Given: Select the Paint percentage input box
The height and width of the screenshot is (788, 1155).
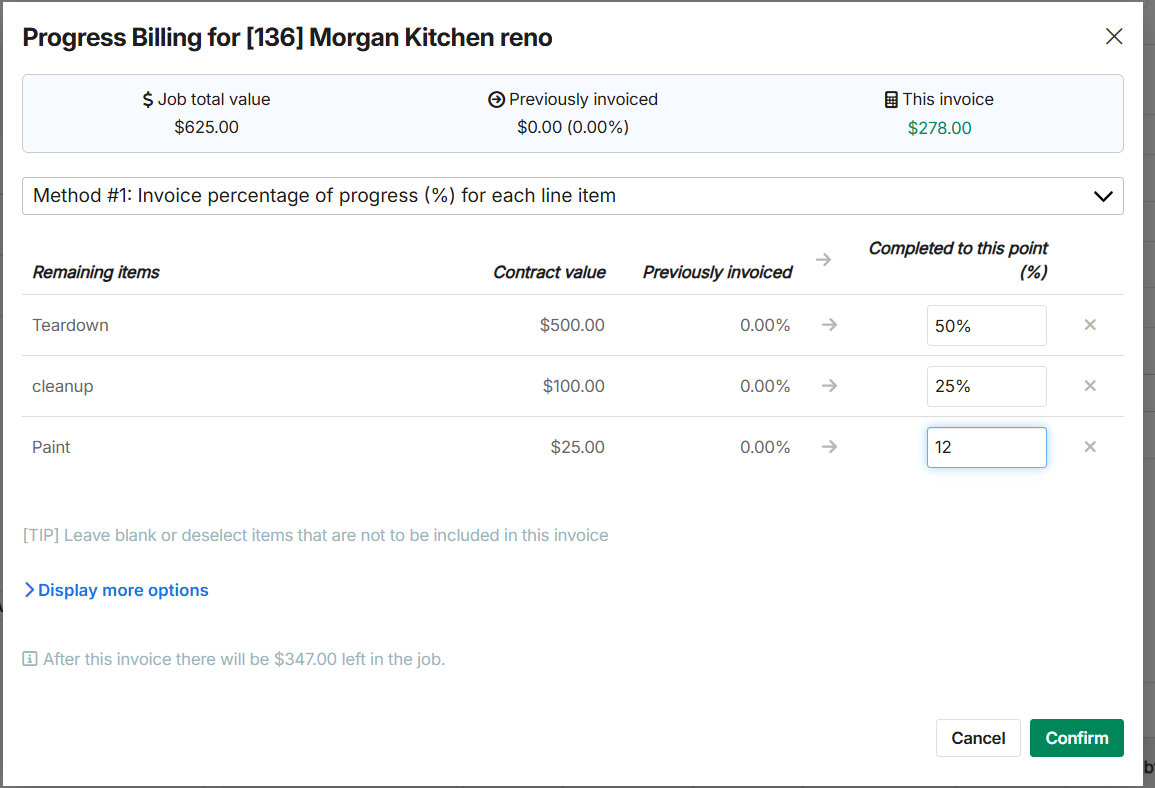Looking at the screenshot, I should [x=986, y=448].
